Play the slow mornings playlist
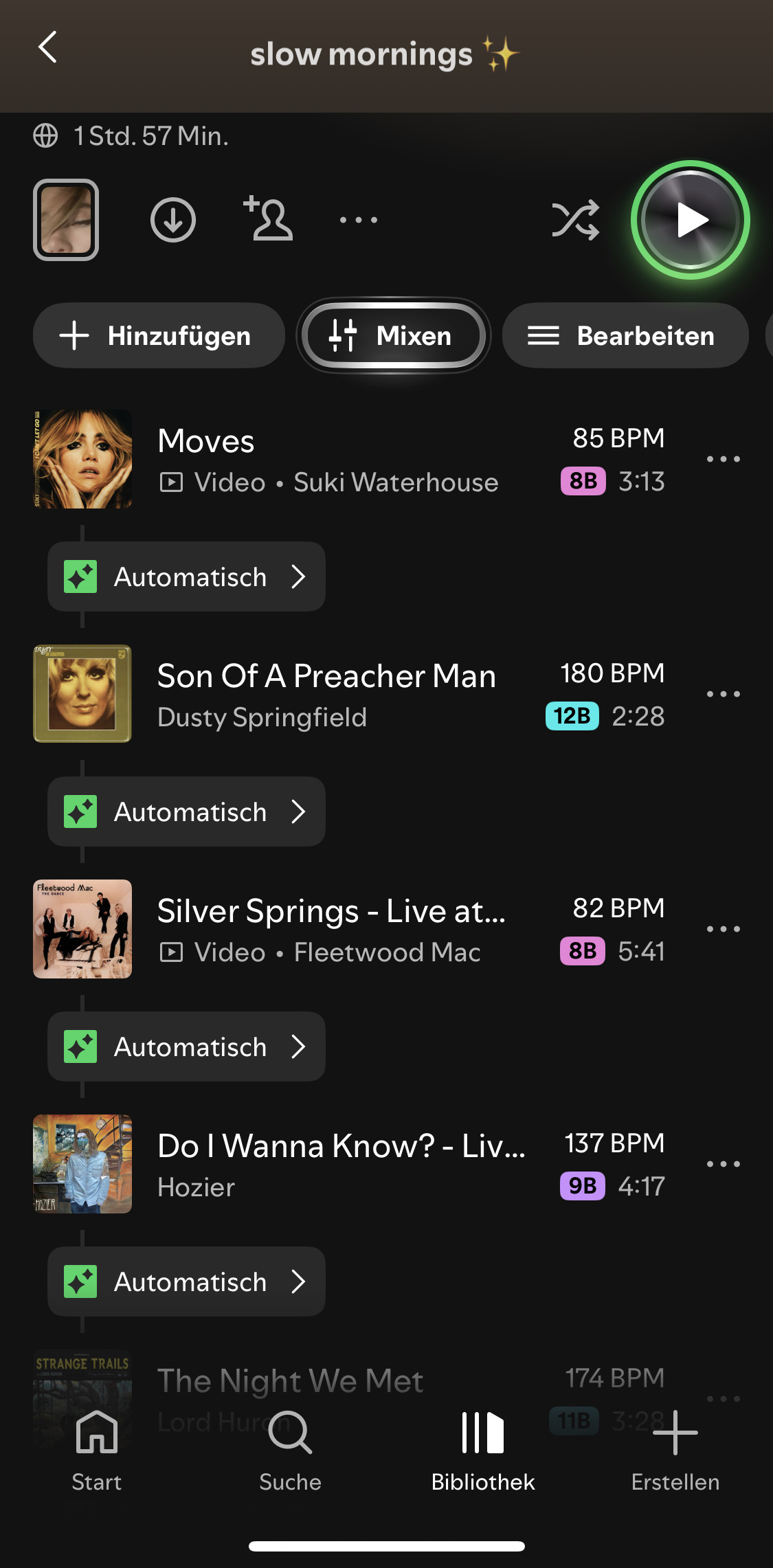Screen dimensions: 773x1568 pyautogui.click(x=690, y=221)
